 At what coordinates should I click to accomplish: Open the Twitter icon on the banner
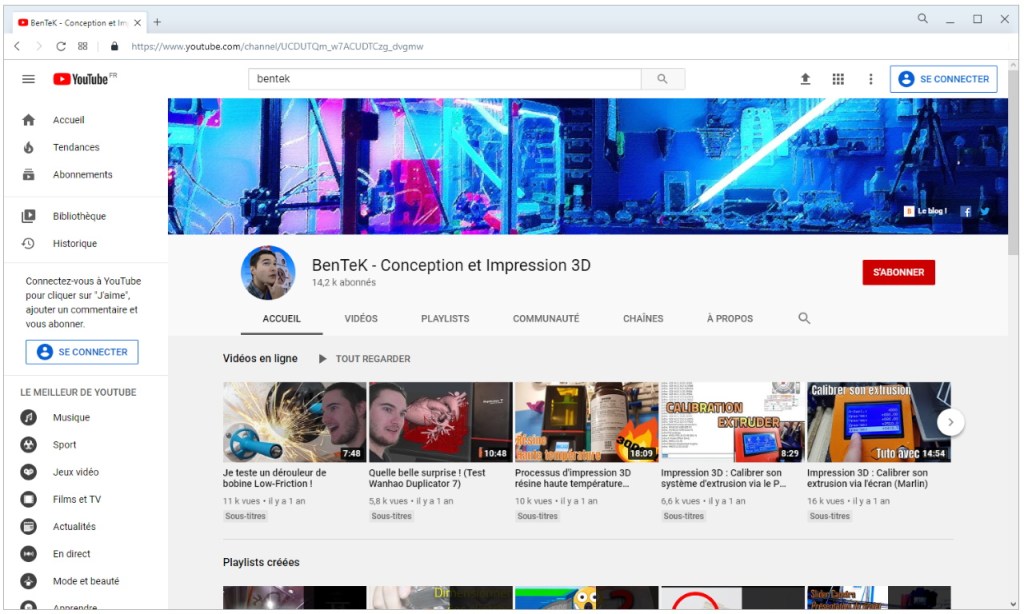click(x=984, y=211)
